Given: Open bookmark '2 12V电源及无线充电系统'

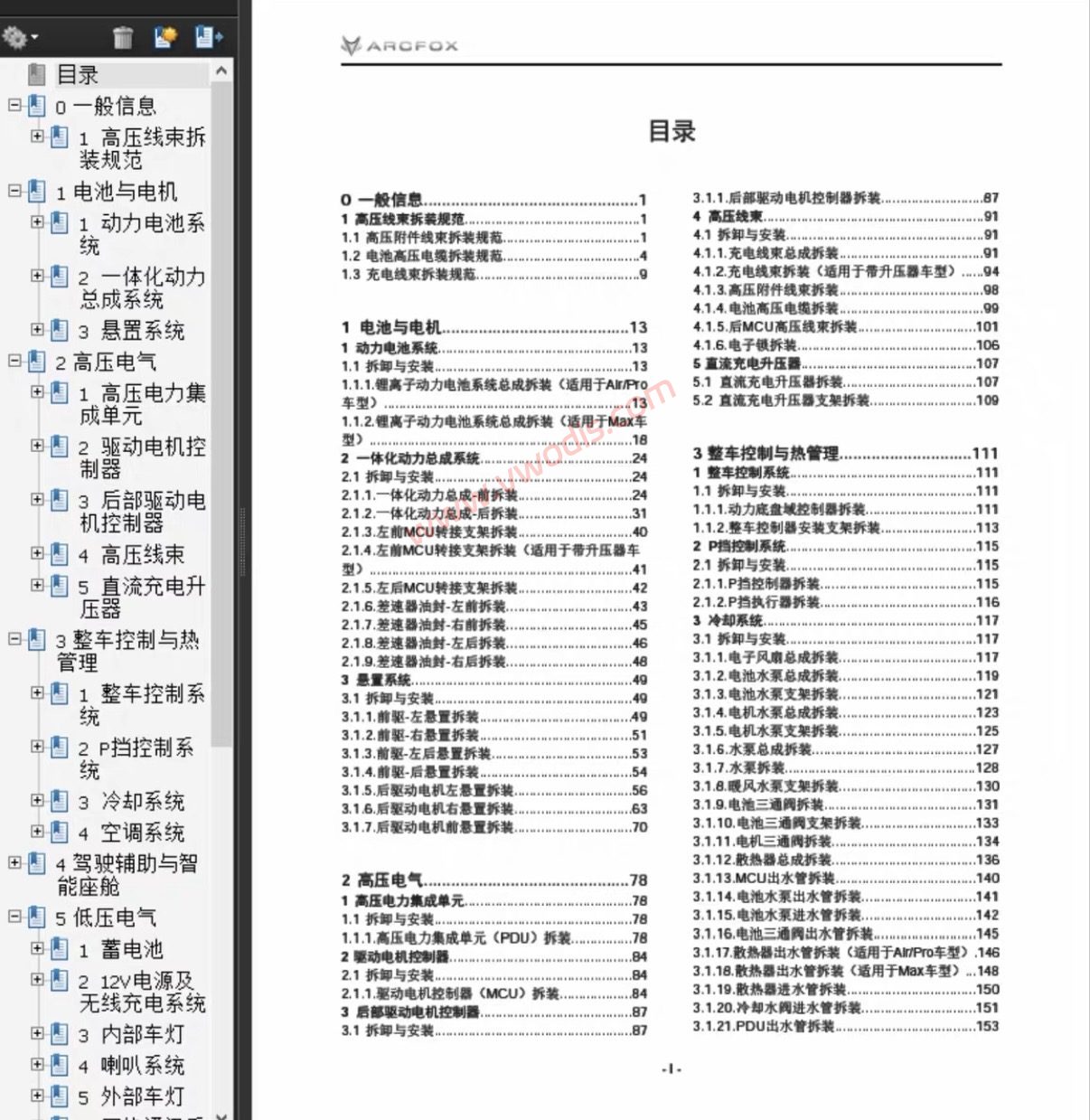Looking at the screenshot, I should click(142, 992).
